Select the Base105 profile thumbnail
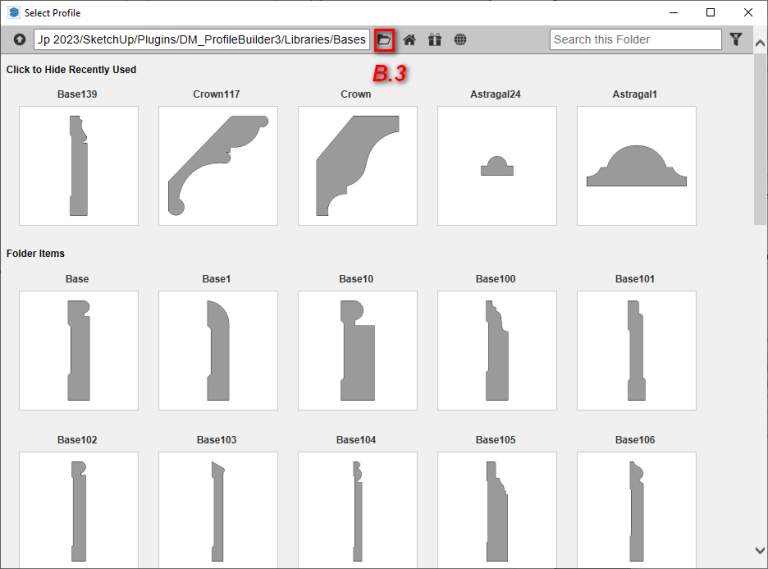The width and height of the screenshot is (768, 569). pos(497,510)
